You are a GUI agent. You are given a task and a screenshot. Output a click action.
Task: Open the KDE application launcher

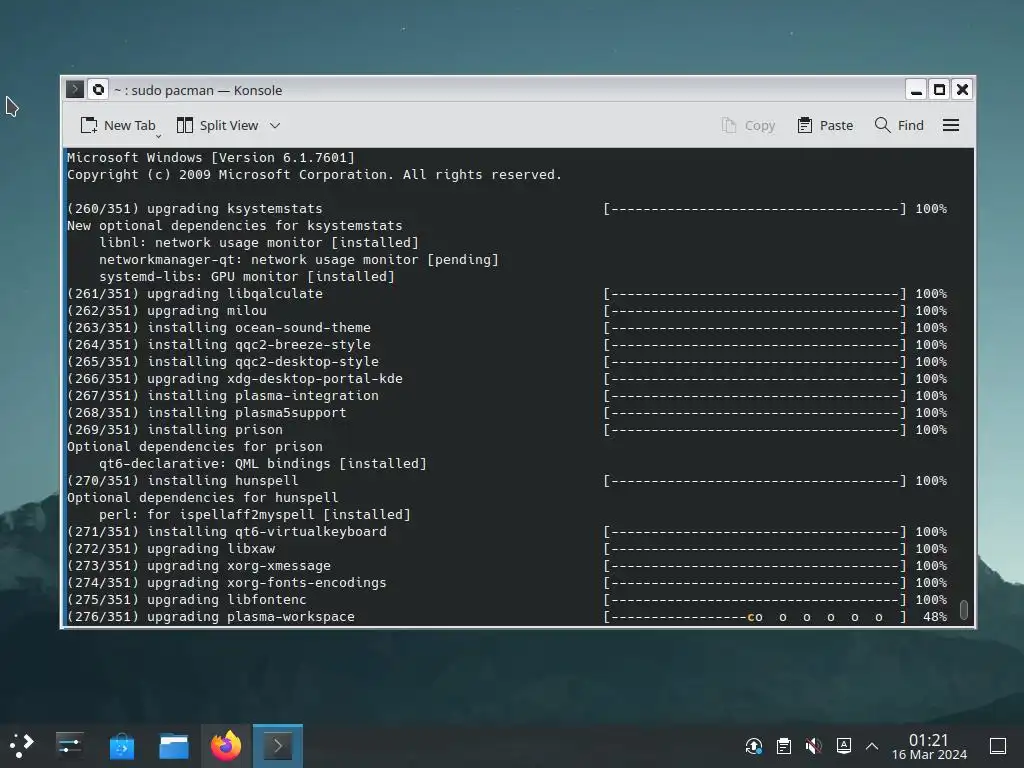pyautogui.click(x=21, y=745)
